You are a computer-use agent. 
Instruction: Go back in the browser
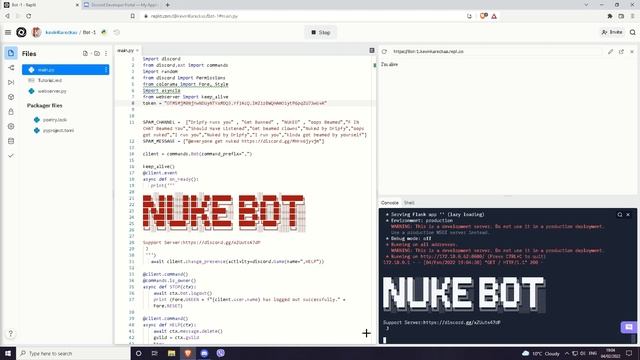(x=7, y=16)
